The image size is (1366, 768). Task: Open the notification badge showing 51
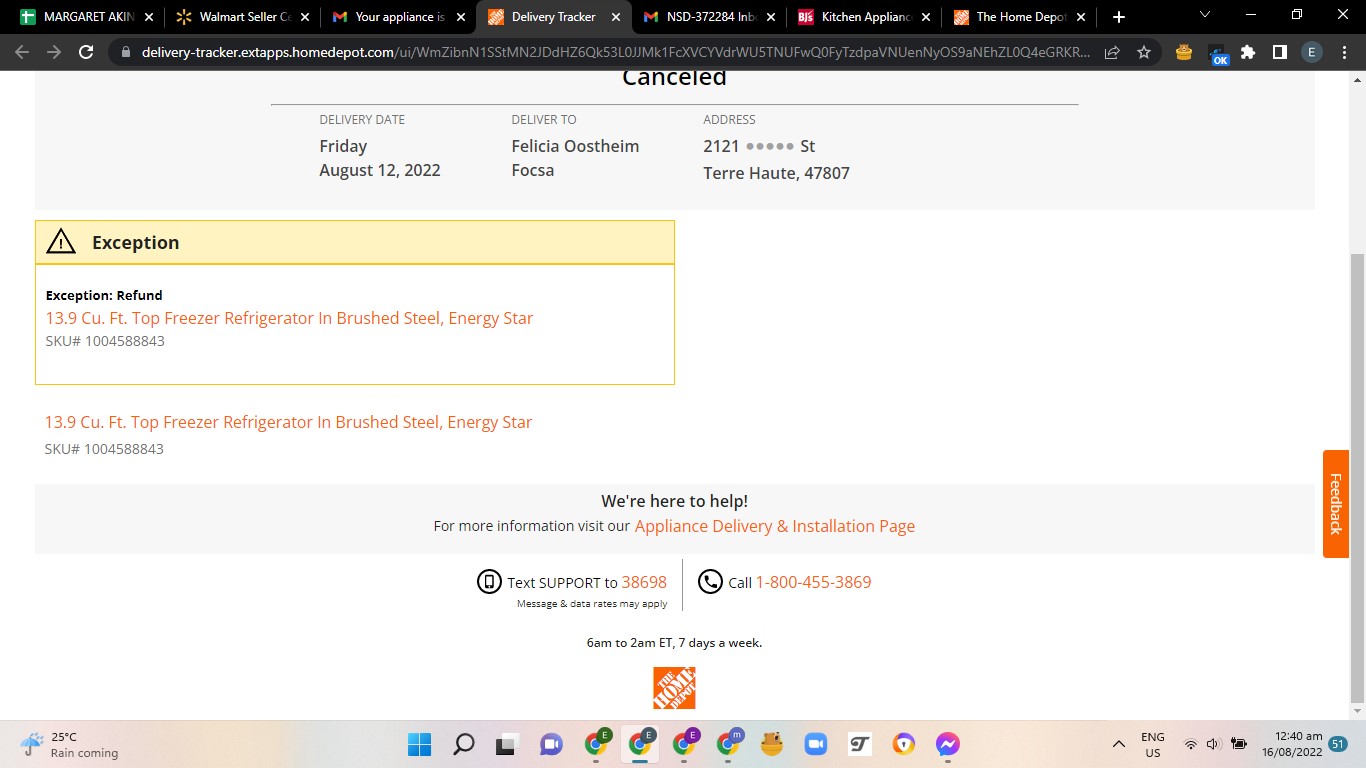coord(1338,744)
